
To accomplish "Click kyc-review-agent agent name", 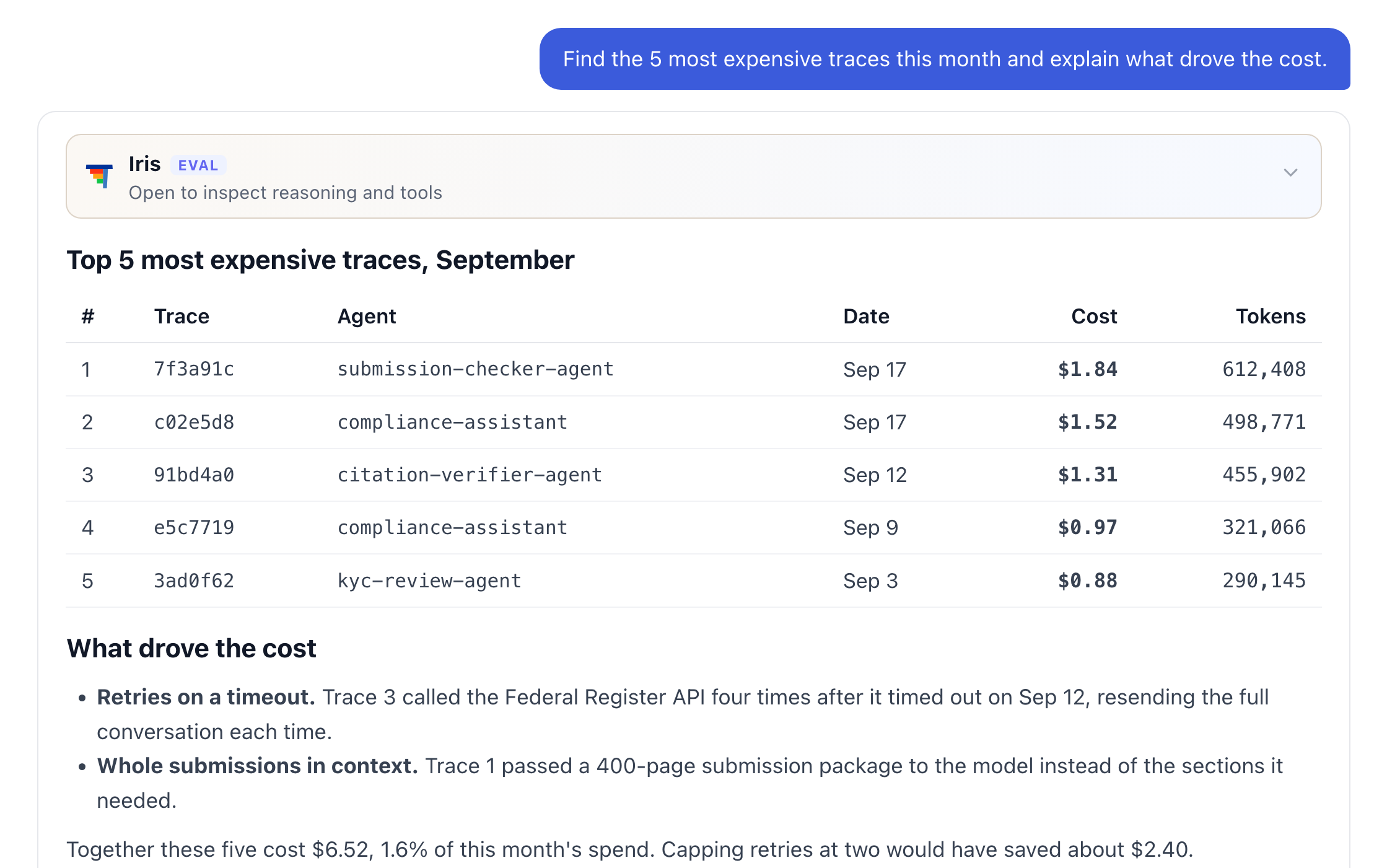I will tap(429, 581).
